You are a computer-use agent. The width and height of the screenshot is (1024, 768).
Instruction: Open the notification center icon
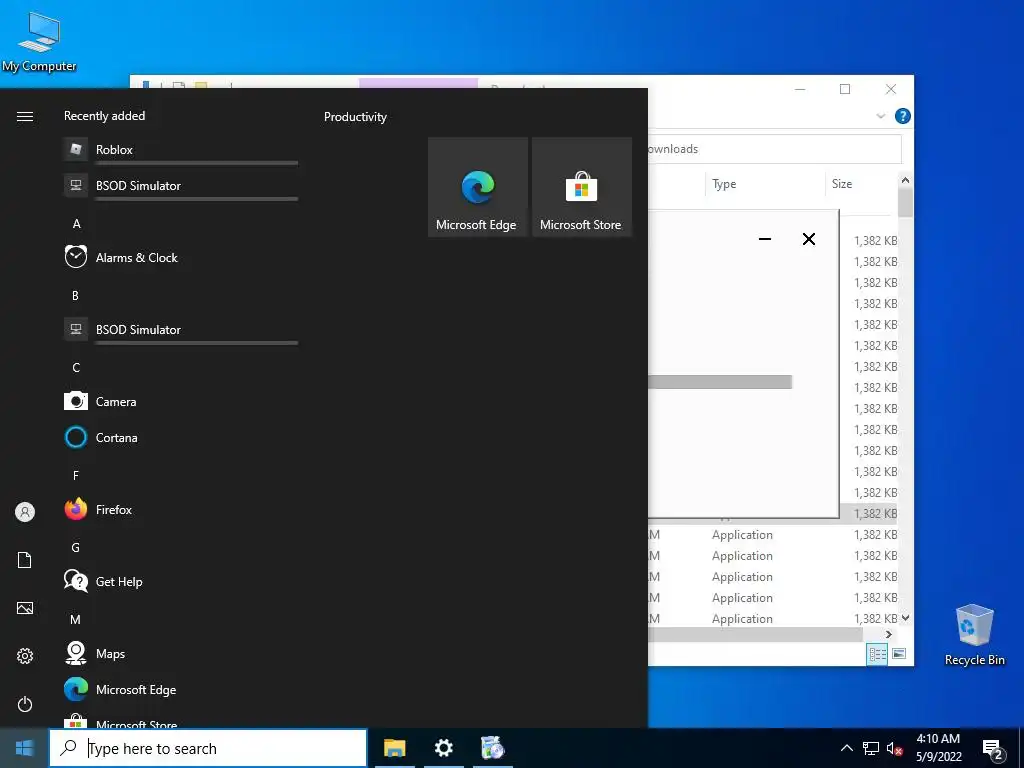point(993,749)
